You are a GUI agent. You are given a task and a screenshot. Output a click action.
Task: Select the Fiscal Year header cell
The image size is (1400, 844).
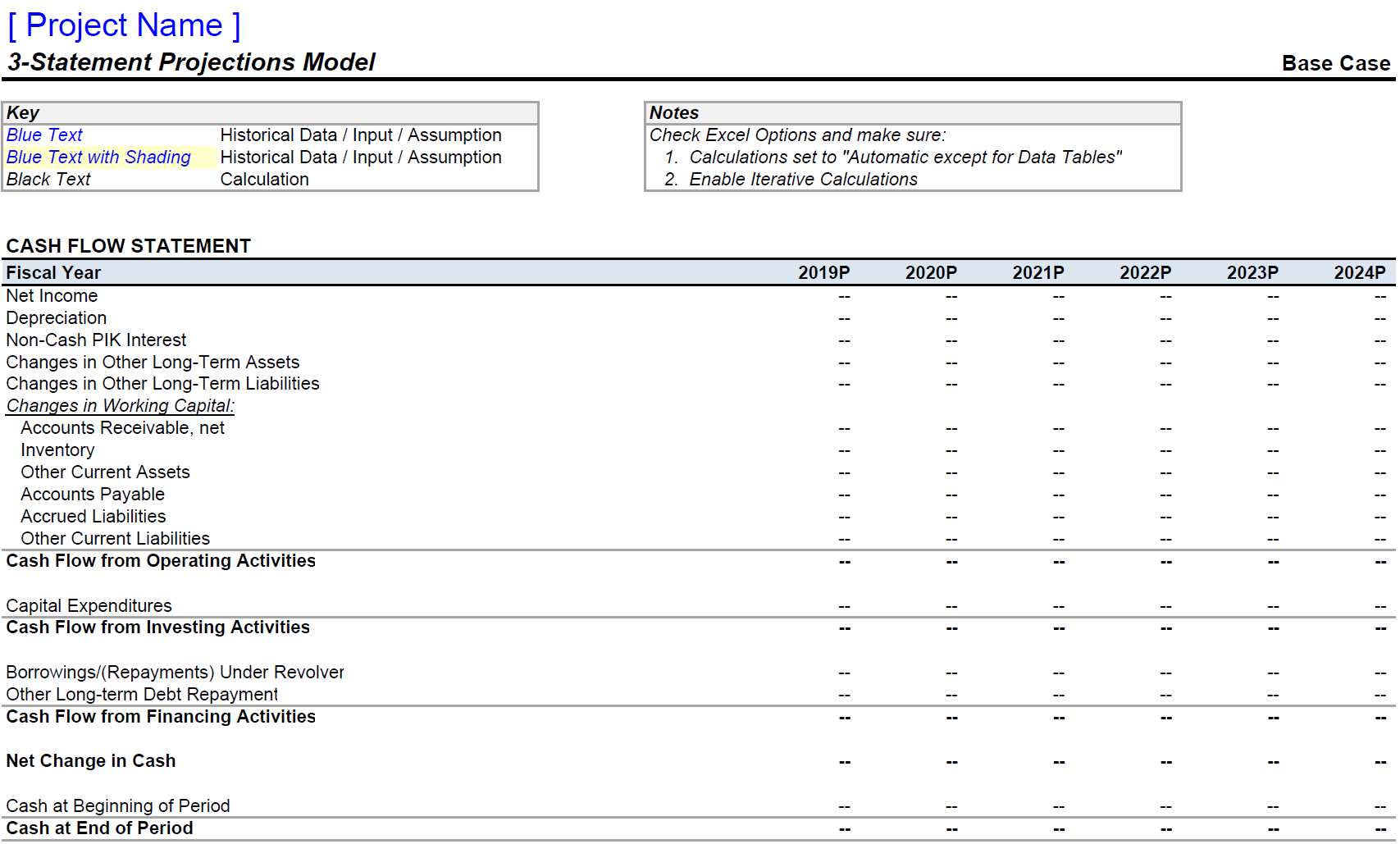click(x=53, y=273)
